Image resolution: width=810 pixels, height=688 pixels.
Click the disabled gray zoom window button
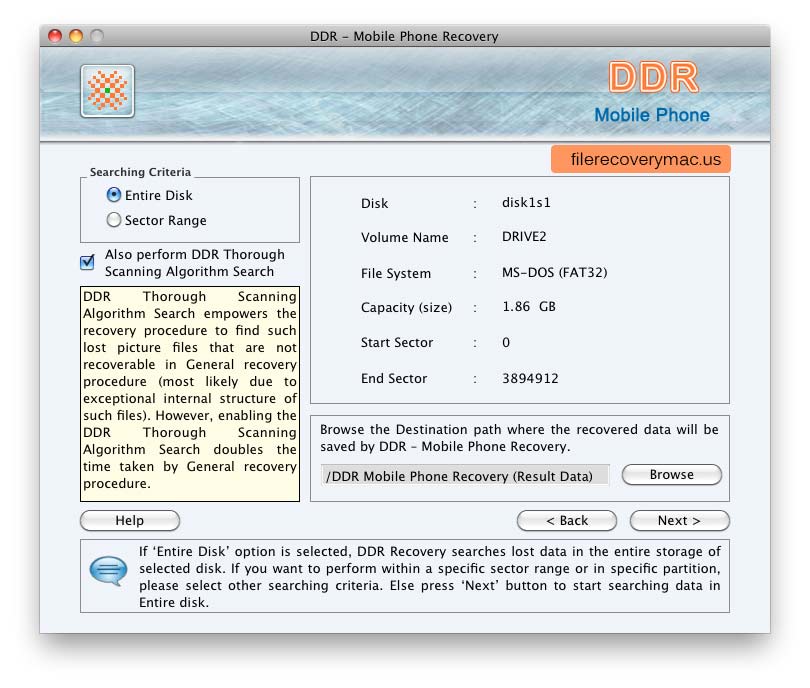click(97, 36)
